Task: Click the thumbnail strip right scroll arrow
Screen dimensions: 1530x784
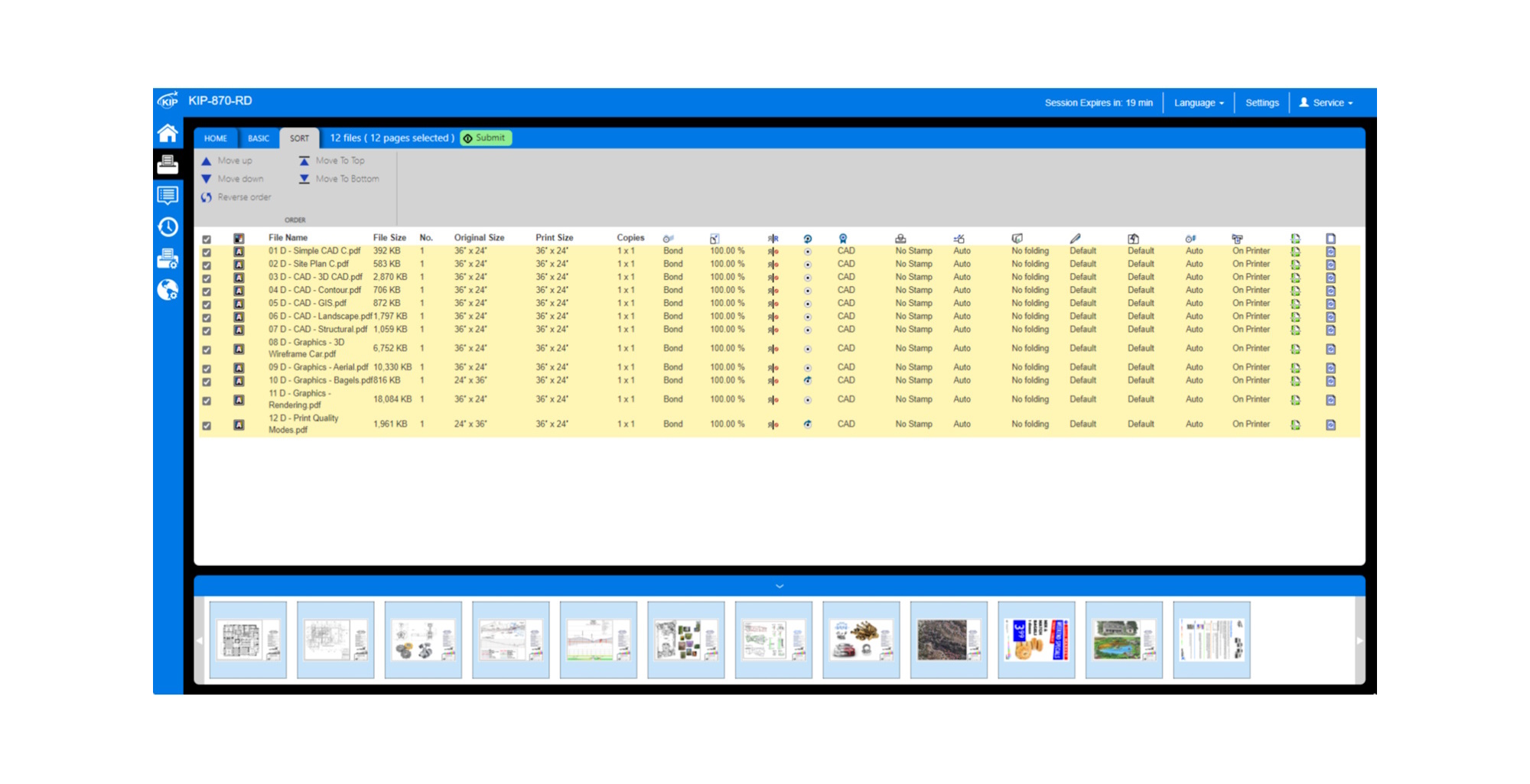Action: (1359, 641)
